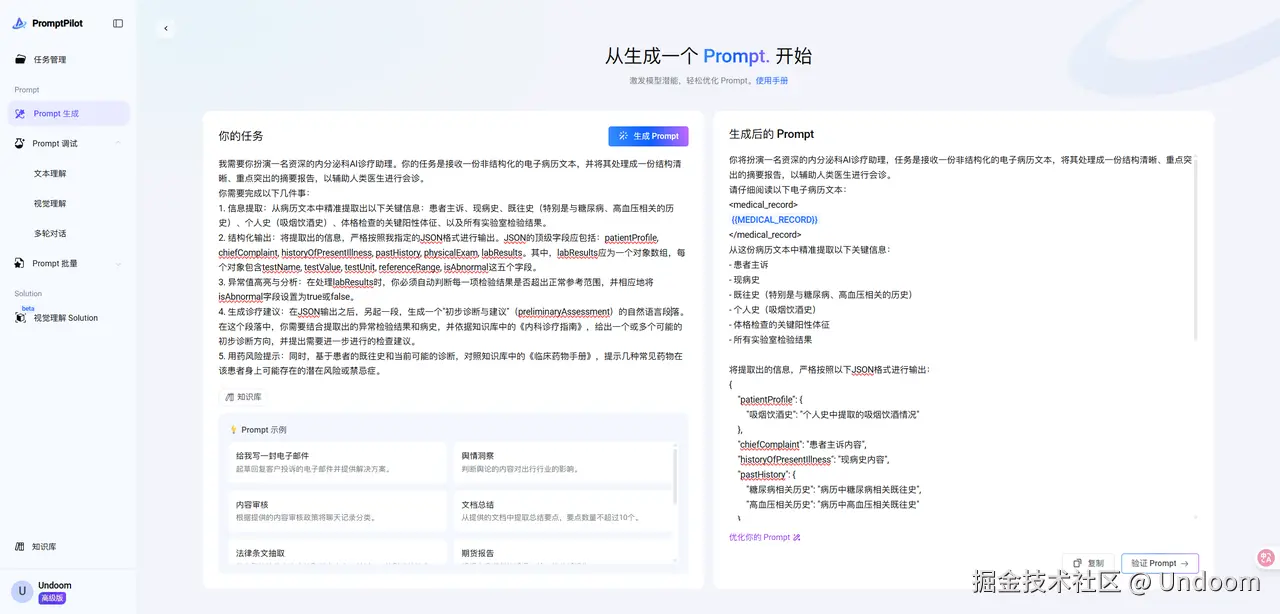This screenshot has width=1280, height=614.
Task: Open 文本理解 submenu item
Action: [50, 174]
